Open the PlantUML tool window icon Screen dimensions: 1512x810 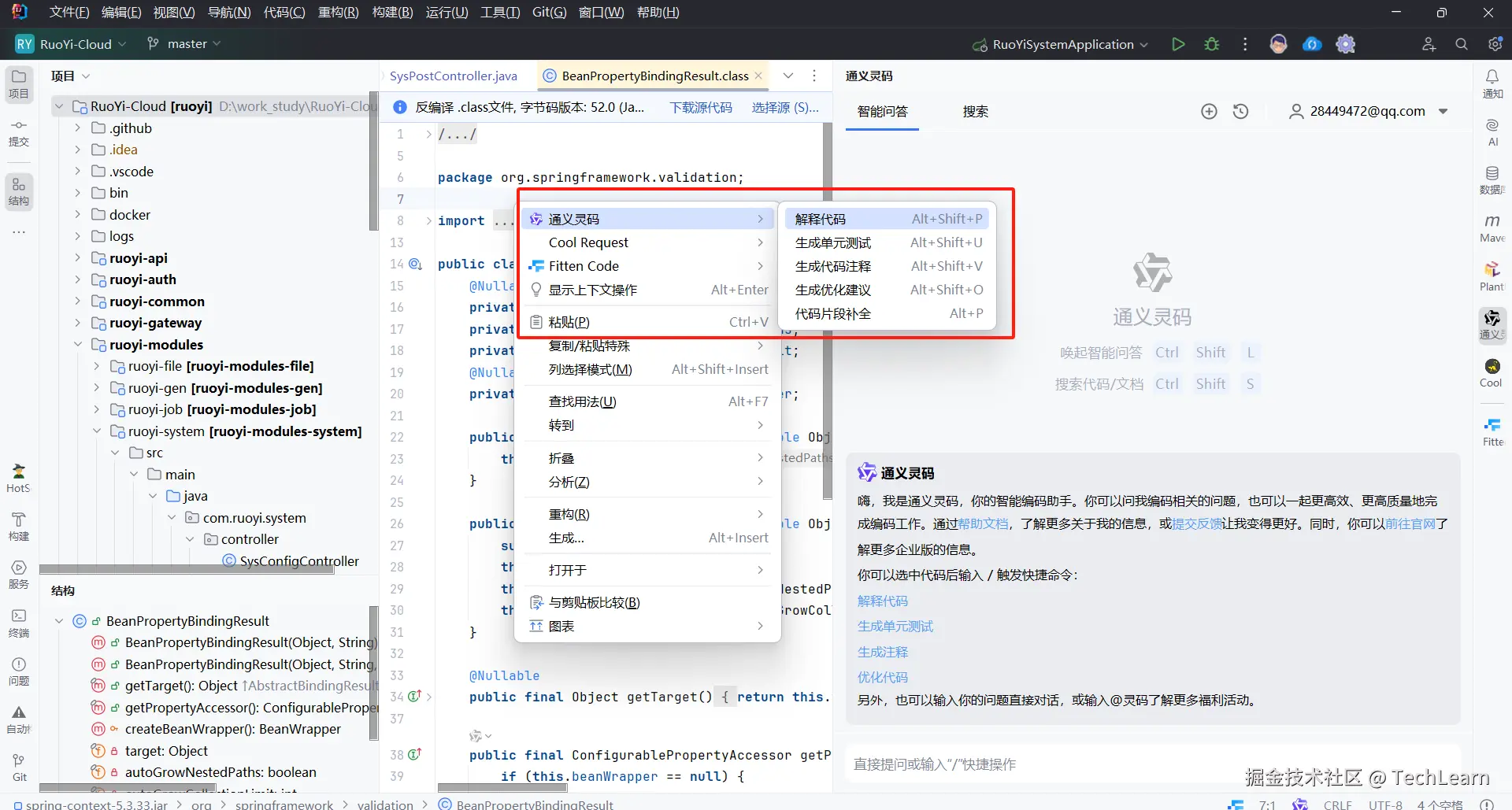1492,276
